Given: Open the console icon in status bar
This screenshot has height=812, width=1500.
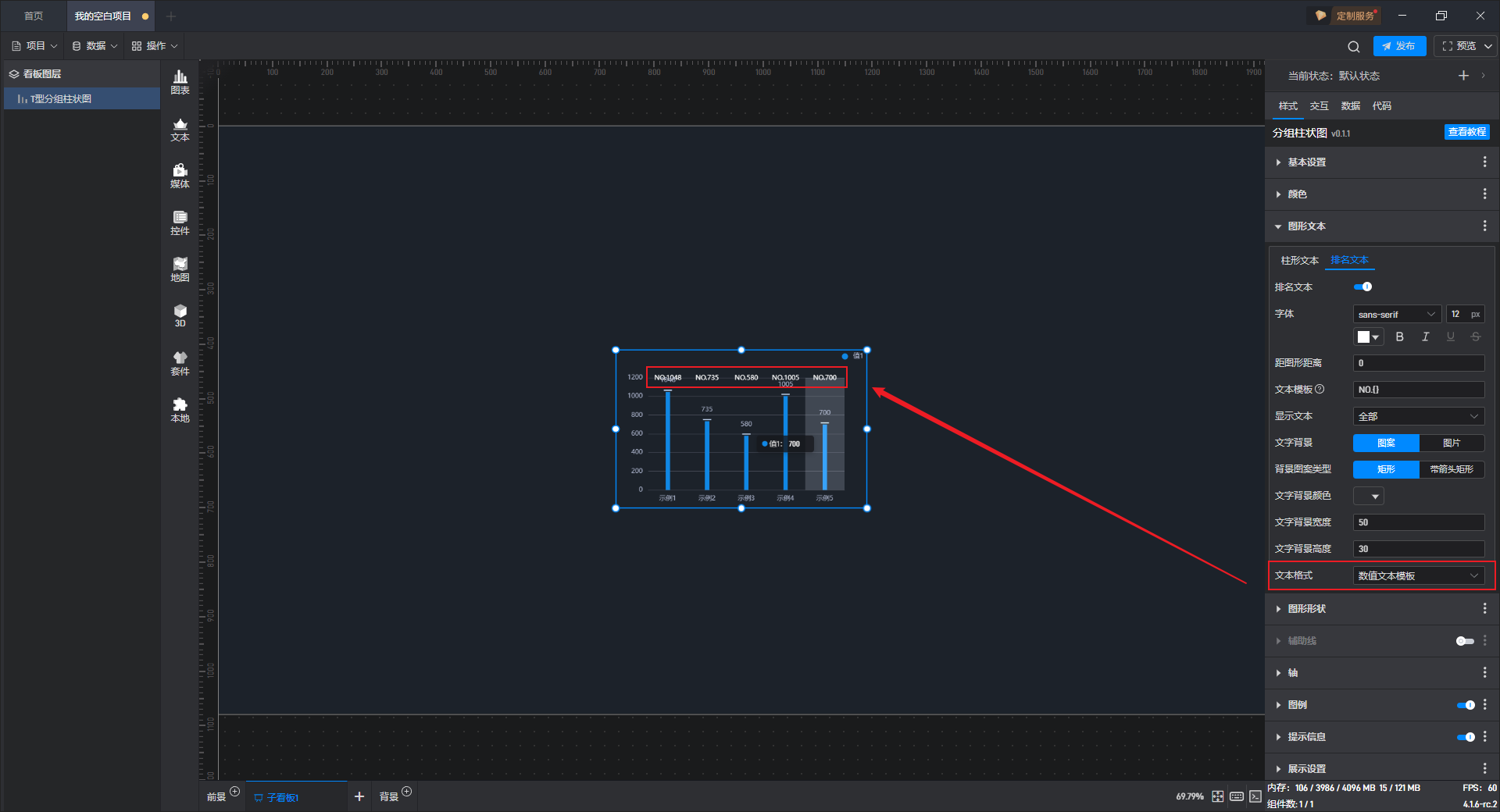Looking at the screenshot, I should coord(1255,796).
